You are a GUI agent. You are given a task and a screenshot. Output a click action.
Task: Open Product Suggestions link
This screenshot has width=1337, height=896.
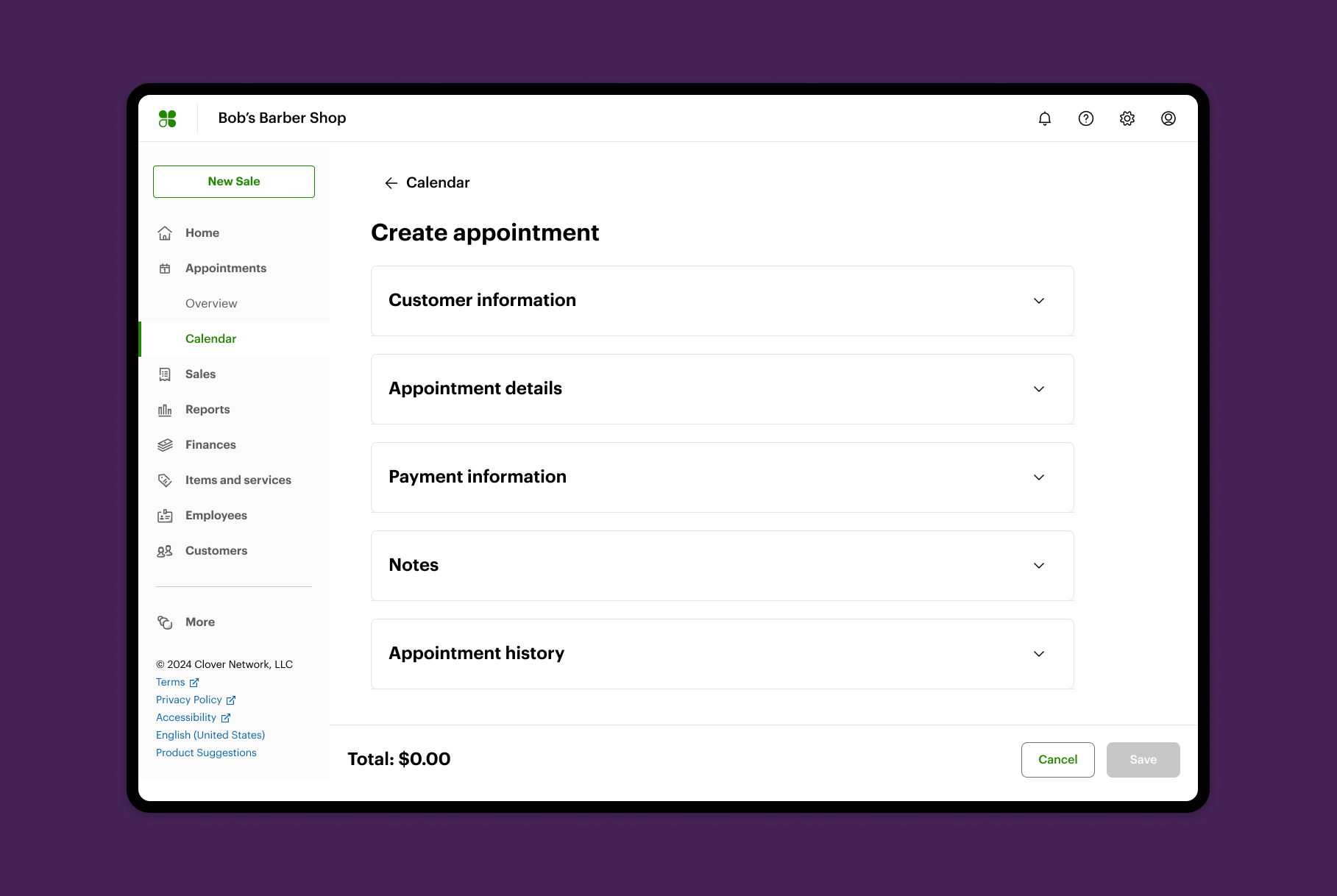(206, 753)
